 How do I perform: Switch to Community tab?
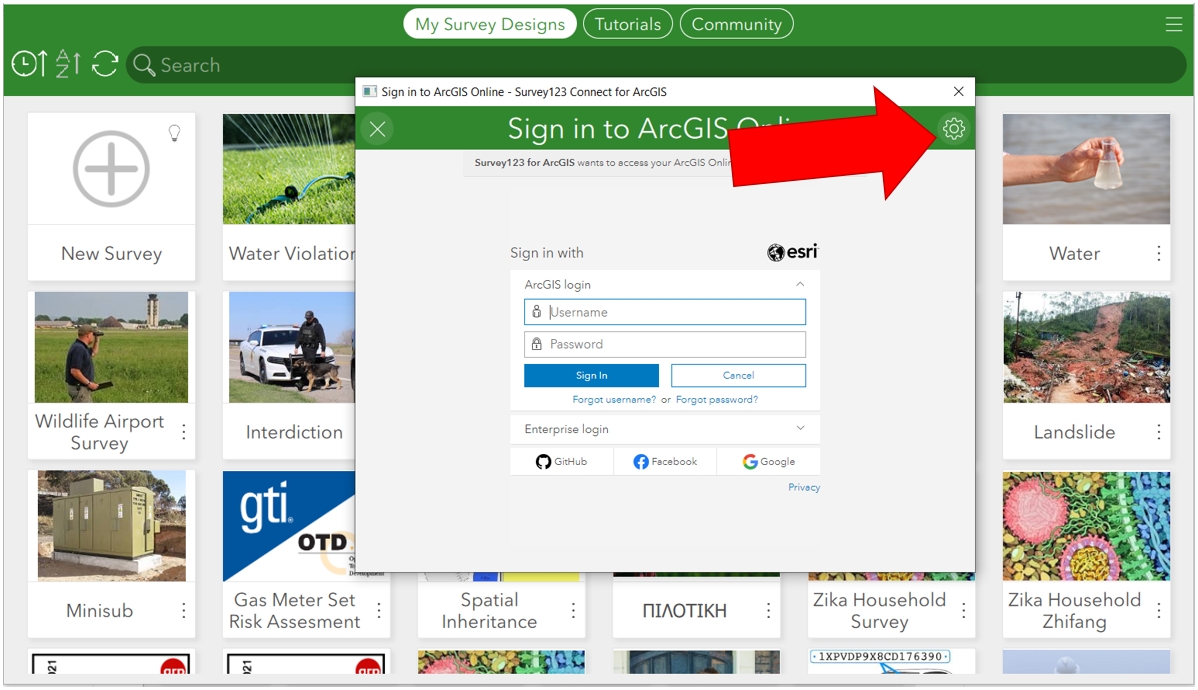tap(737, 24)
